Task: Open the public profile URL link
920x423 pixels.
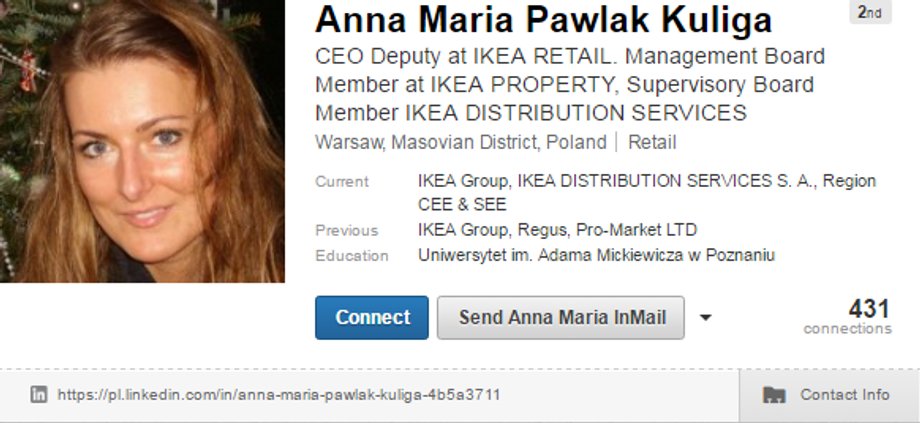Action: 279,394
